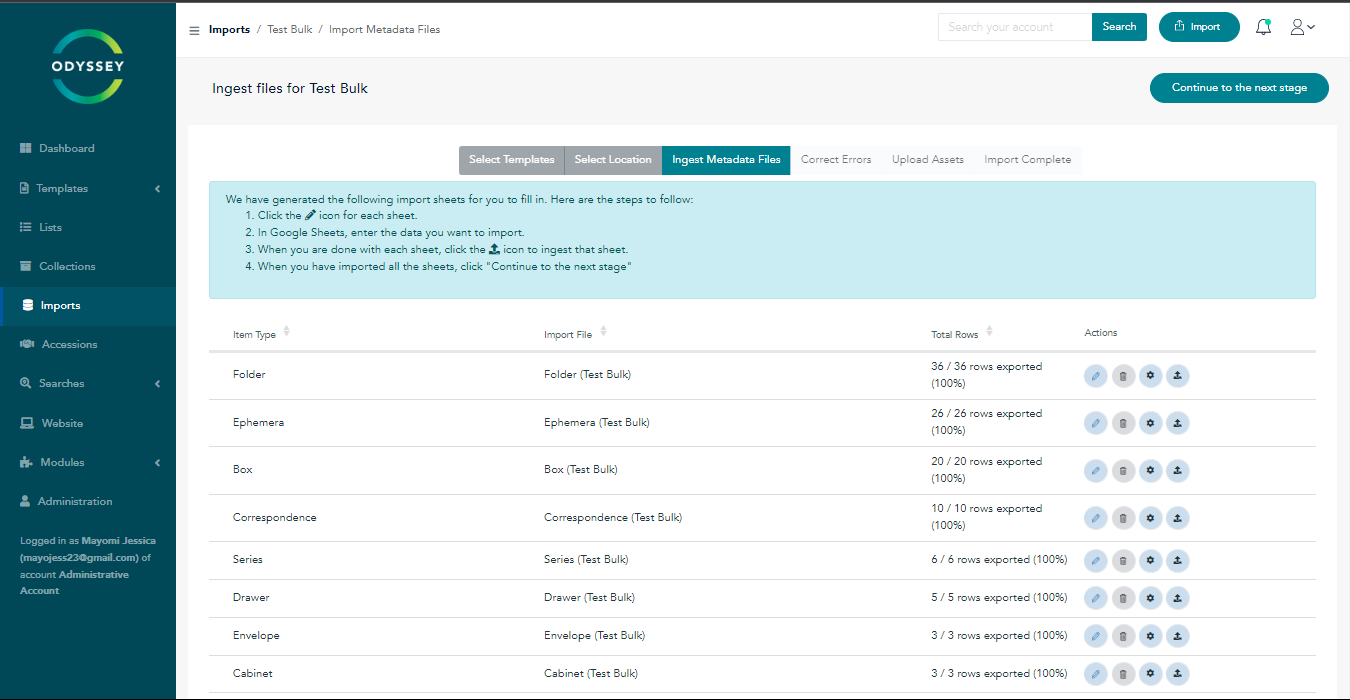Click the Drawer item type cell

(251, 598)
